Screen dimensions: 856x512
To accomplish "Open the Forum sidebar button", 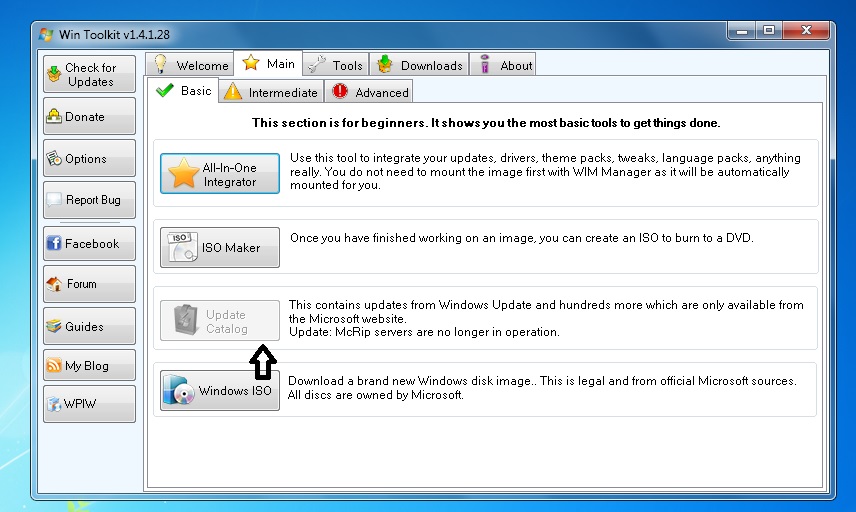I will coord(90,284).
